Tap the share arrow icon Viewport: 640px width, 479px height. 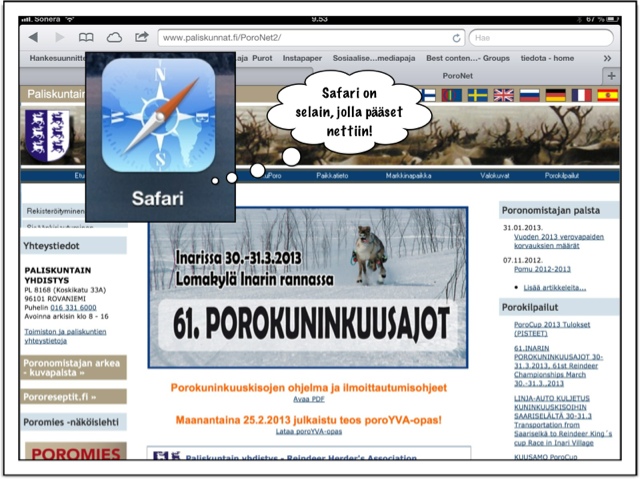(142, 37)
